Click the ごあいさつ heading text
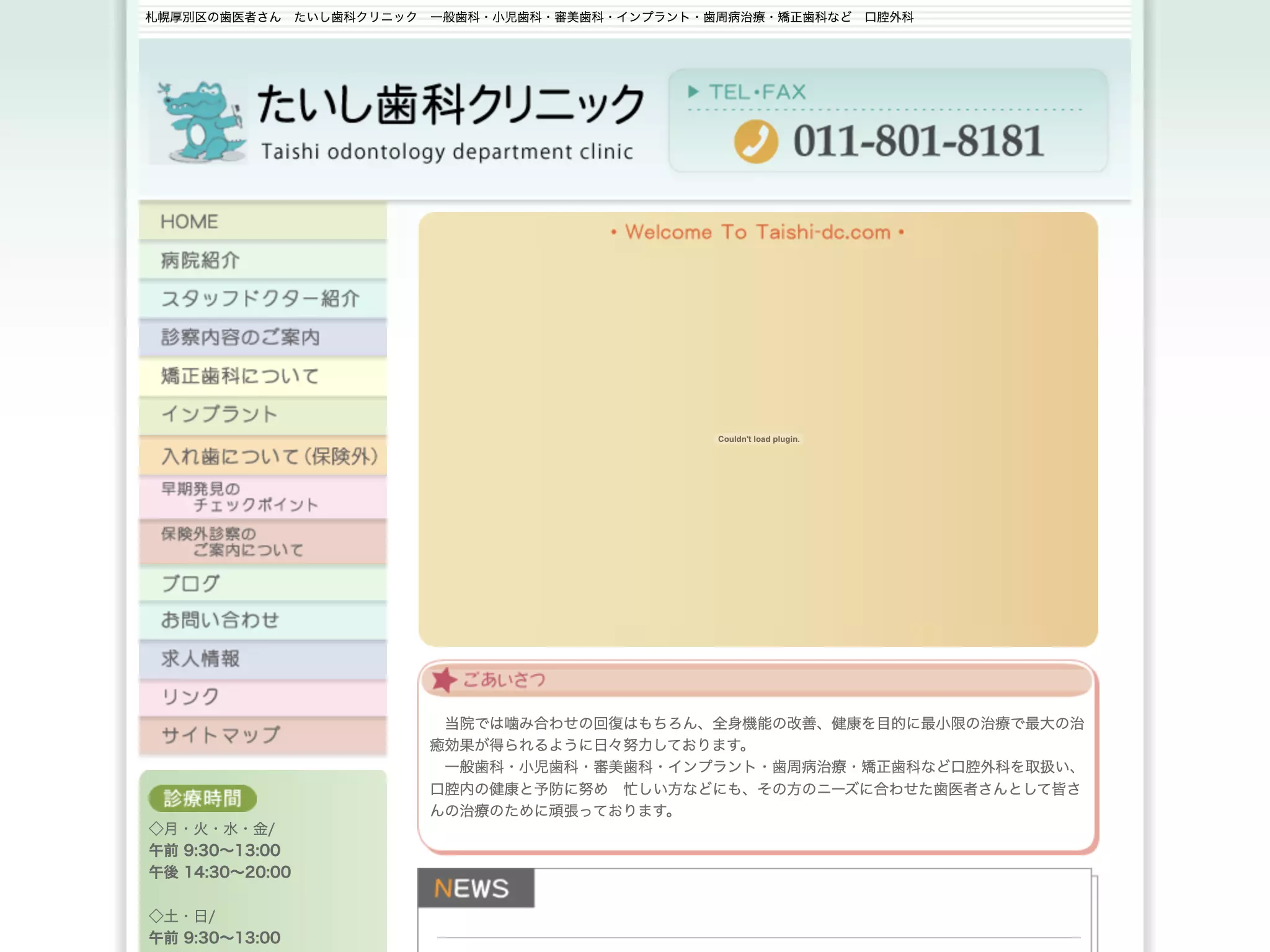The height and width of the screenshot is (952, 1270). pyautogui.click(x=504, y=680)
